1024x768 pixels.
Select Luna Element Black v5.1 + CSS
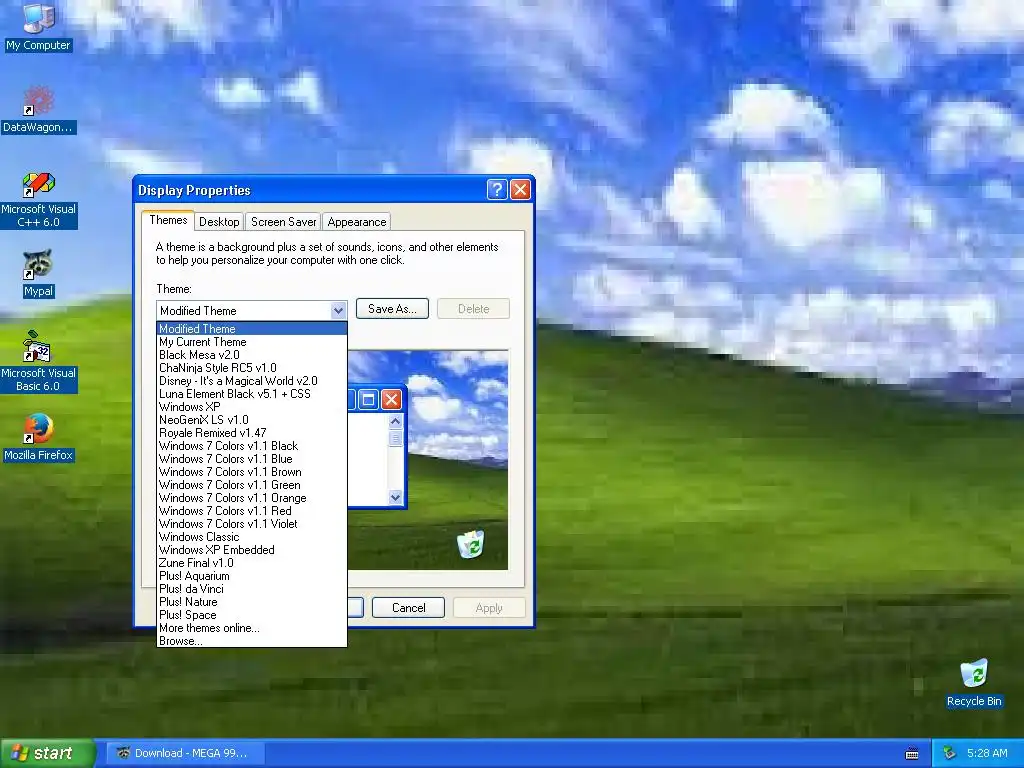251,394
